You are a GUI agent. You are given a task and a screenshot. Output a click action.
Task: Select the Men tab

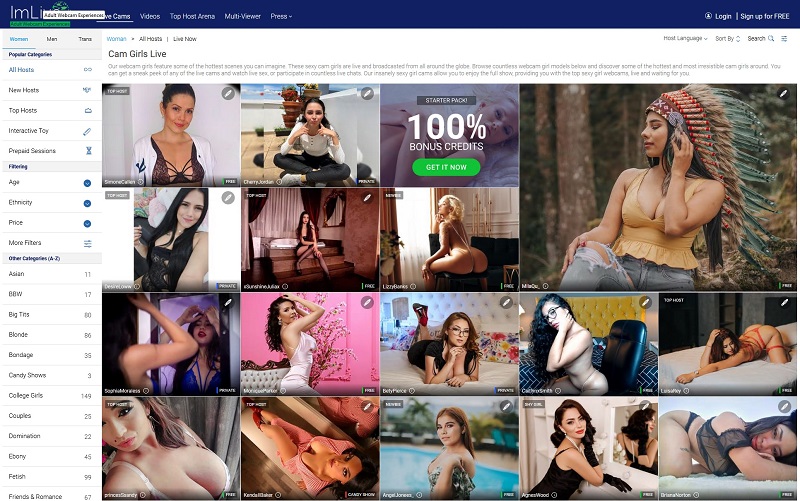[x=52, y=39]
